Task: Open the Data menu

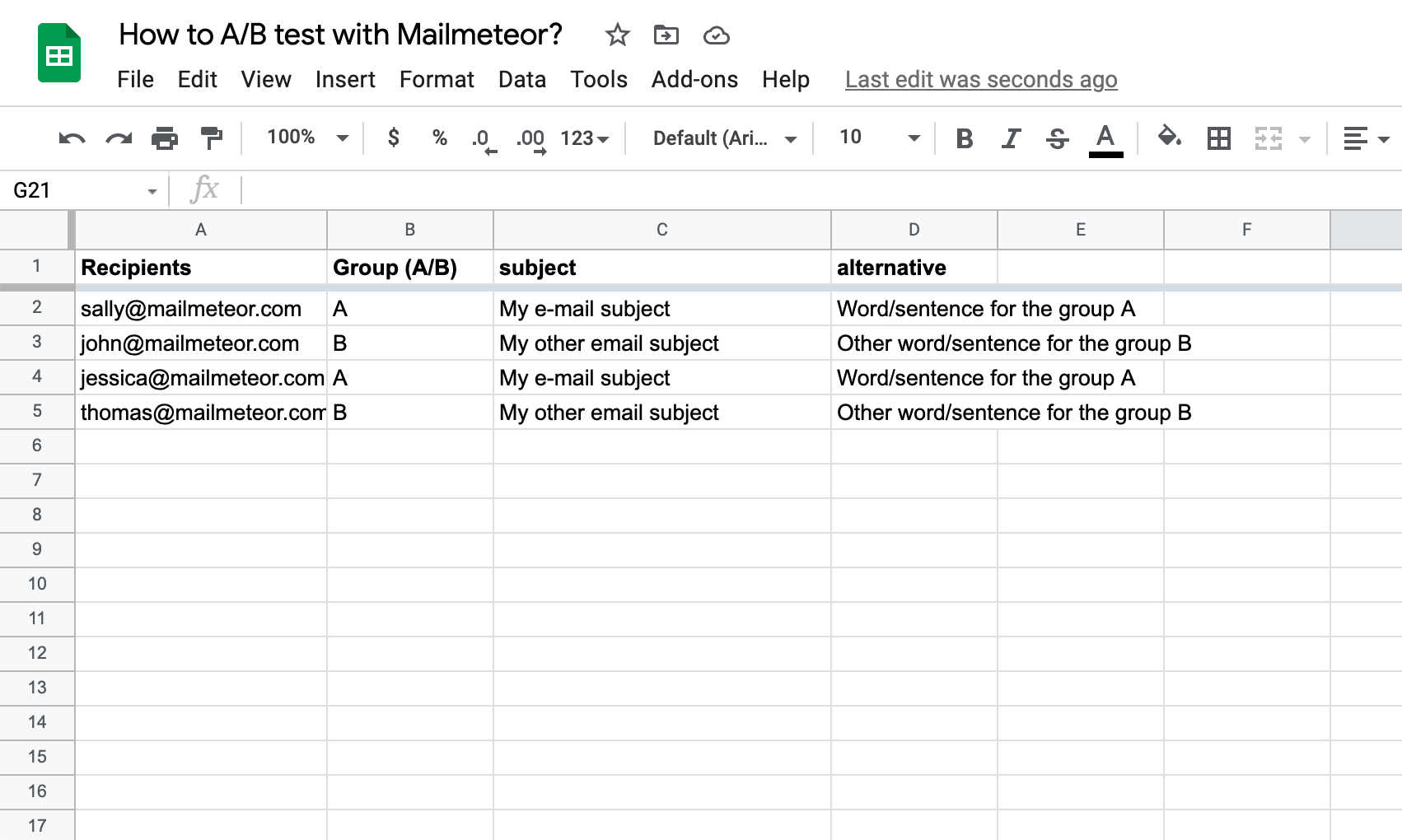Action: click(x=522, y=79)
